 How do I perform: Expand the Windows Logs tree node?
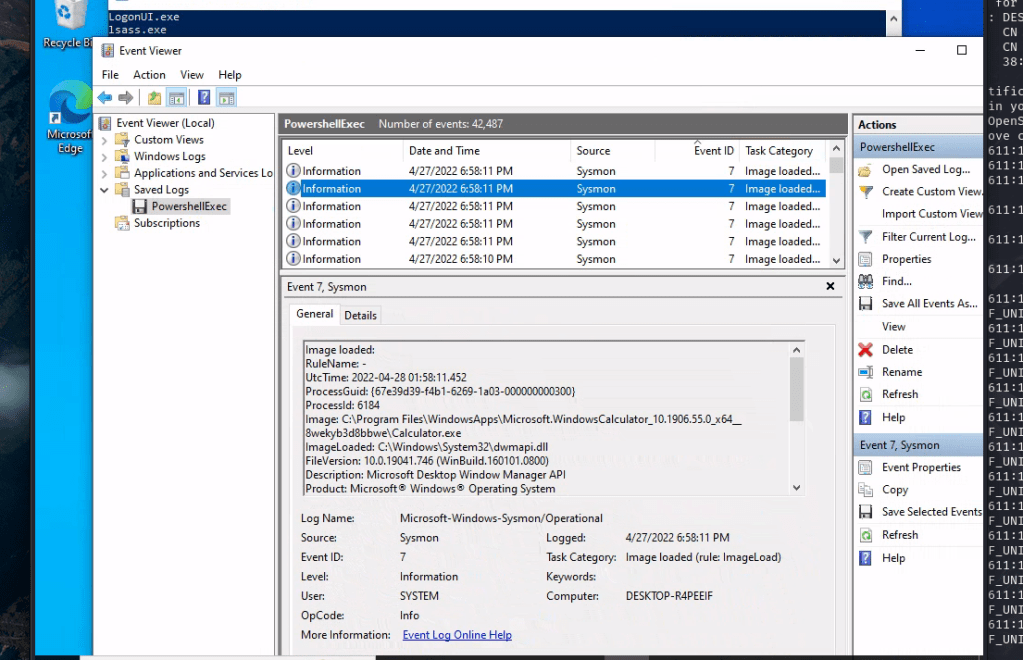103,156
